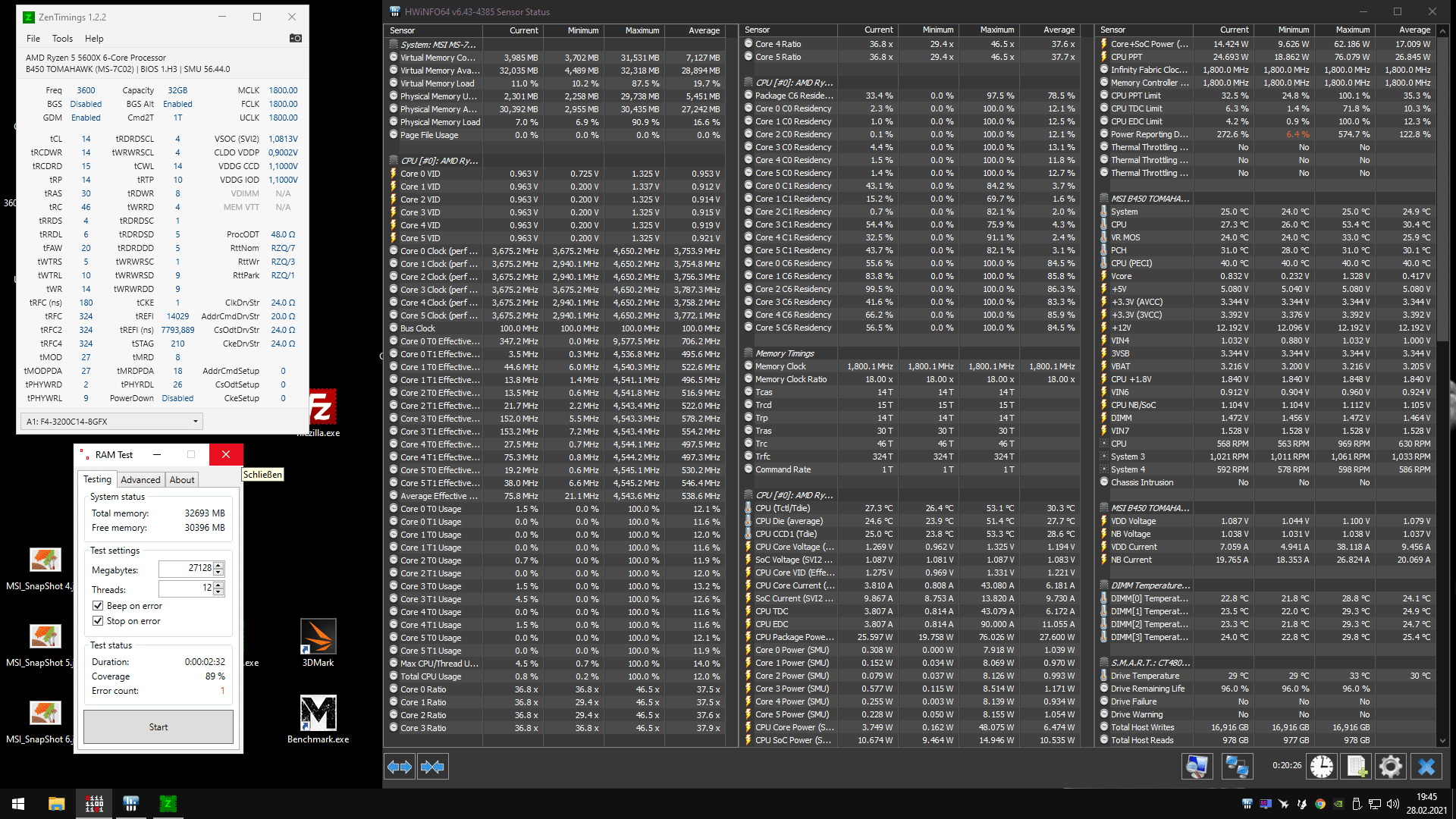This screenshot has width=1456, height=819.
Task: Toggle Beep on error checkbox
Action: pyautogui.click(x=98, y=606)
